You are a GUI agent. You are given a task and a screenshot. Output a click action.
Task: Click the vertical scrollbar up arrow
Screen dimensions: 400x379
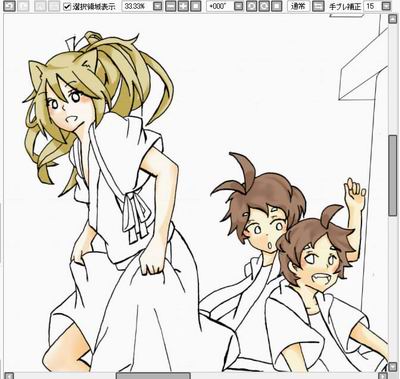pyautogui.click(x=393, y=19)
